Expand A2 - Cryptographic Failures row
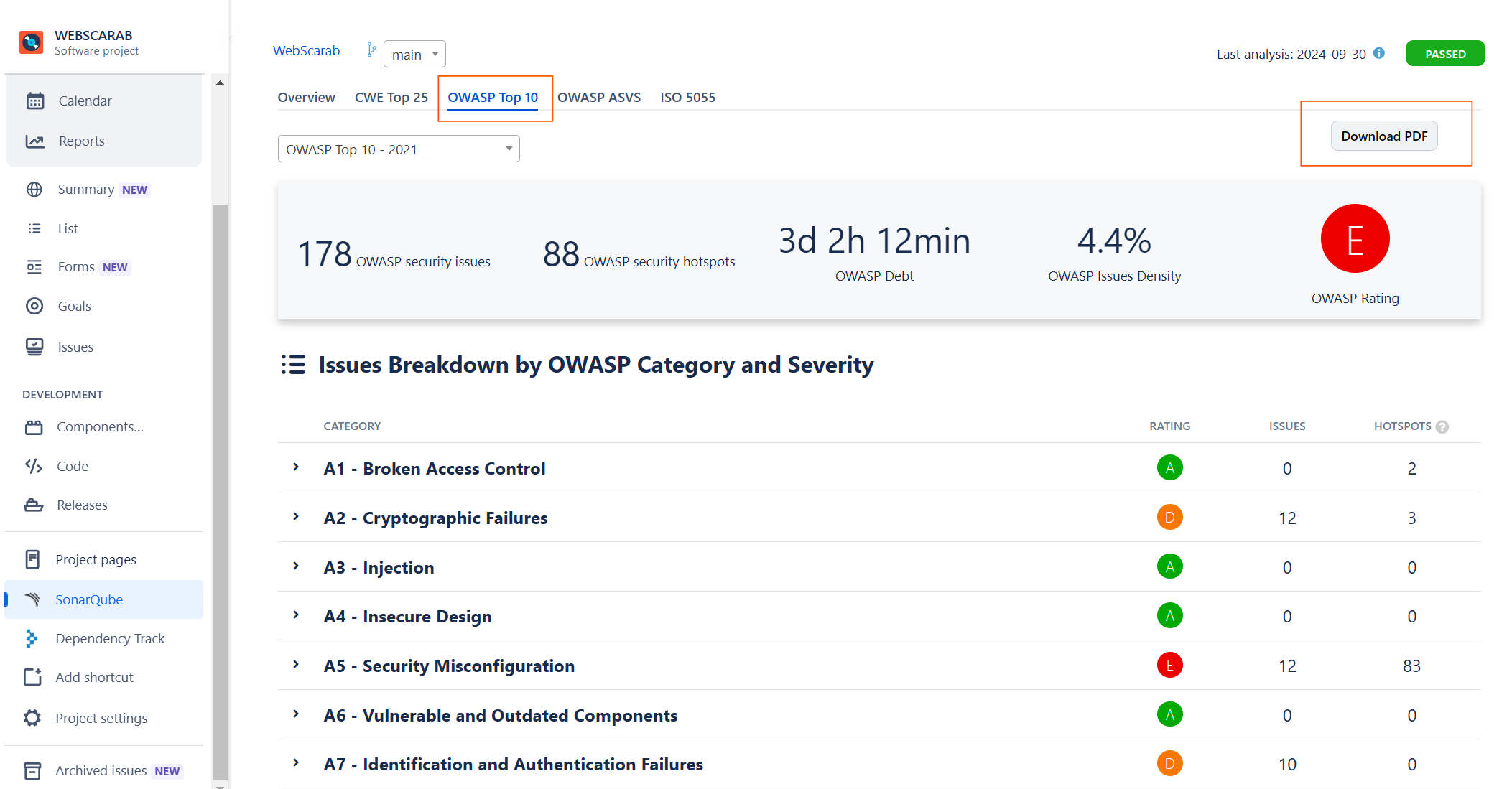This screenshot has width=1512, height=789. click(296, 517)
